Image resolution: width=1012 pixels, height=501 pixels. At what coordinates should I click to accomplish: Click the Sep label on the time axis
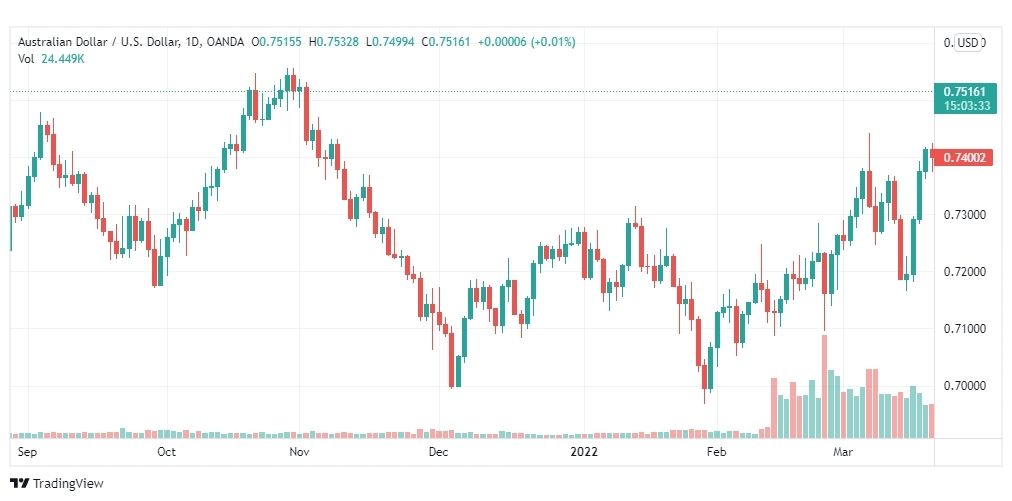click(x=27, y=452)
